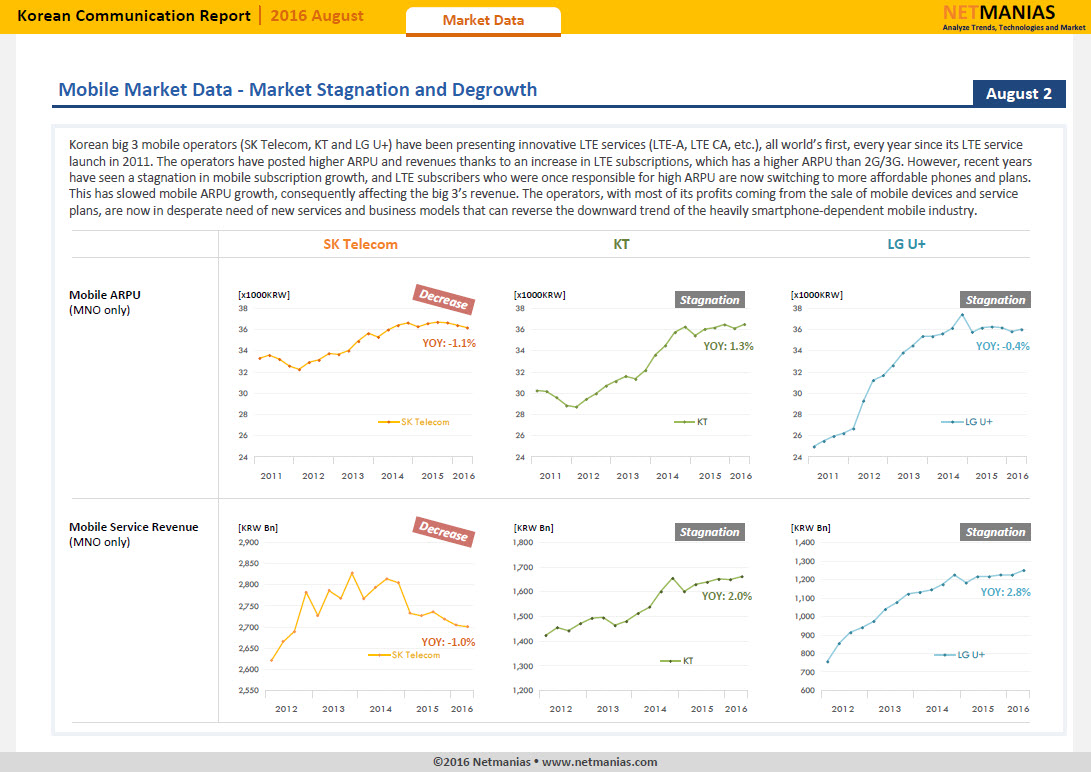The height and width of the screenshot is (772, 1091).
Task: Click the KT legend in ARPU chart
Action: pos(691,422)
